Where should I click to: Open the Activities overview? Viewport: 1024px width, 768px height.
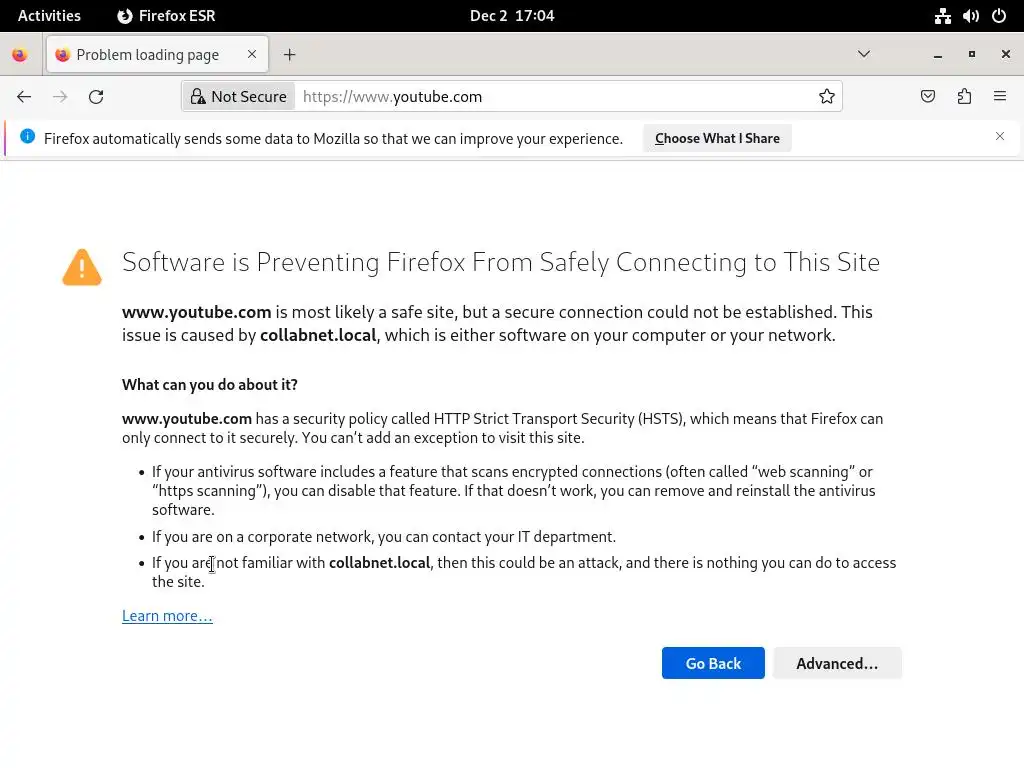(x=49, y=16)
